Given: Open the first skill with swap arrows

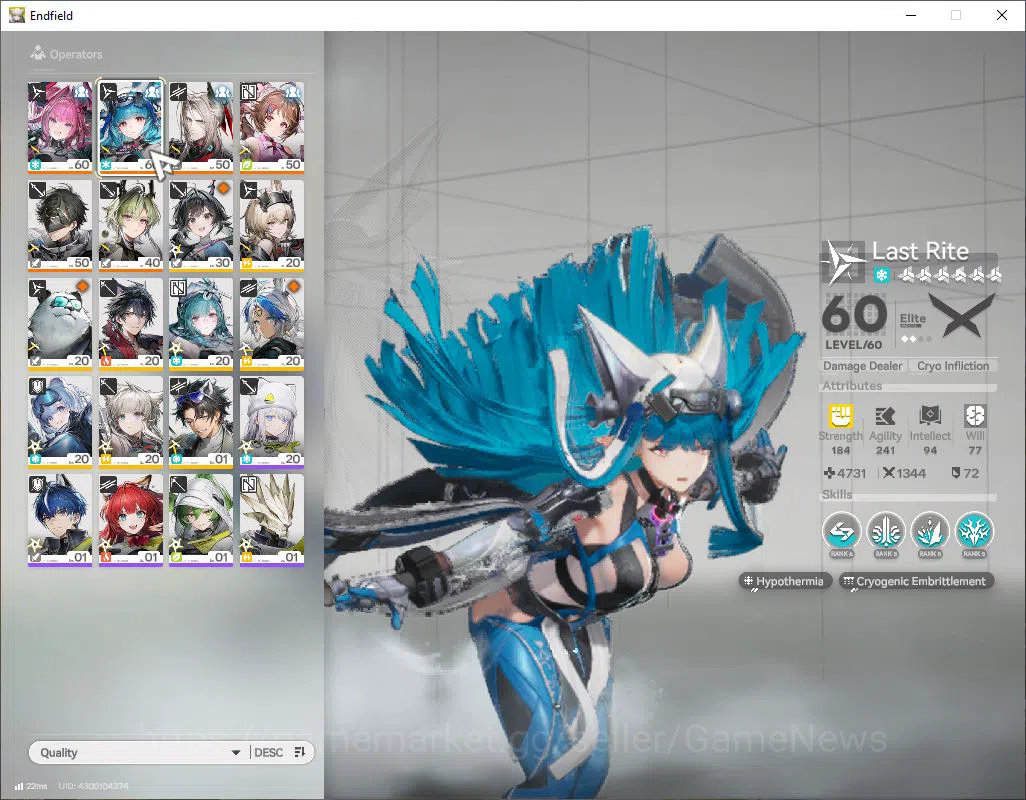Looking at the screenshot, I should coord(841,532).
